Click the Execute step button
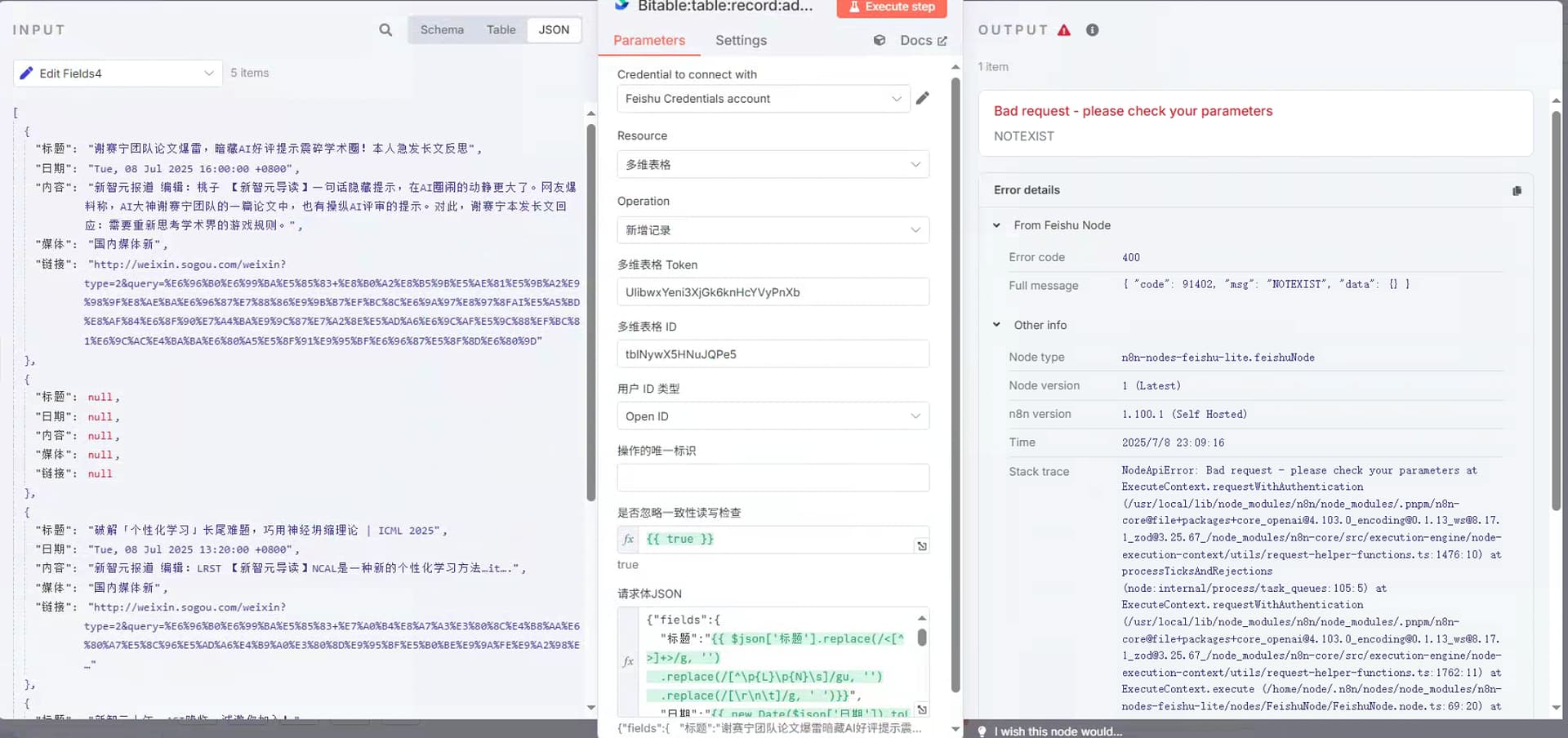The height and width of the screenshot is (738, 1568). coord(891,7)
